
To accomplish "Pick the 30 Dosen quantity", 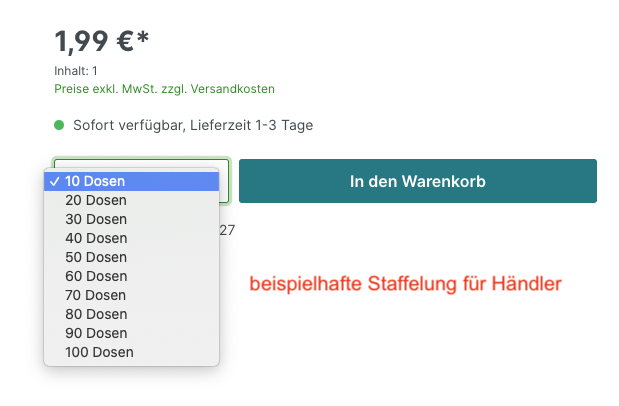I will click(x=96, y=219).
